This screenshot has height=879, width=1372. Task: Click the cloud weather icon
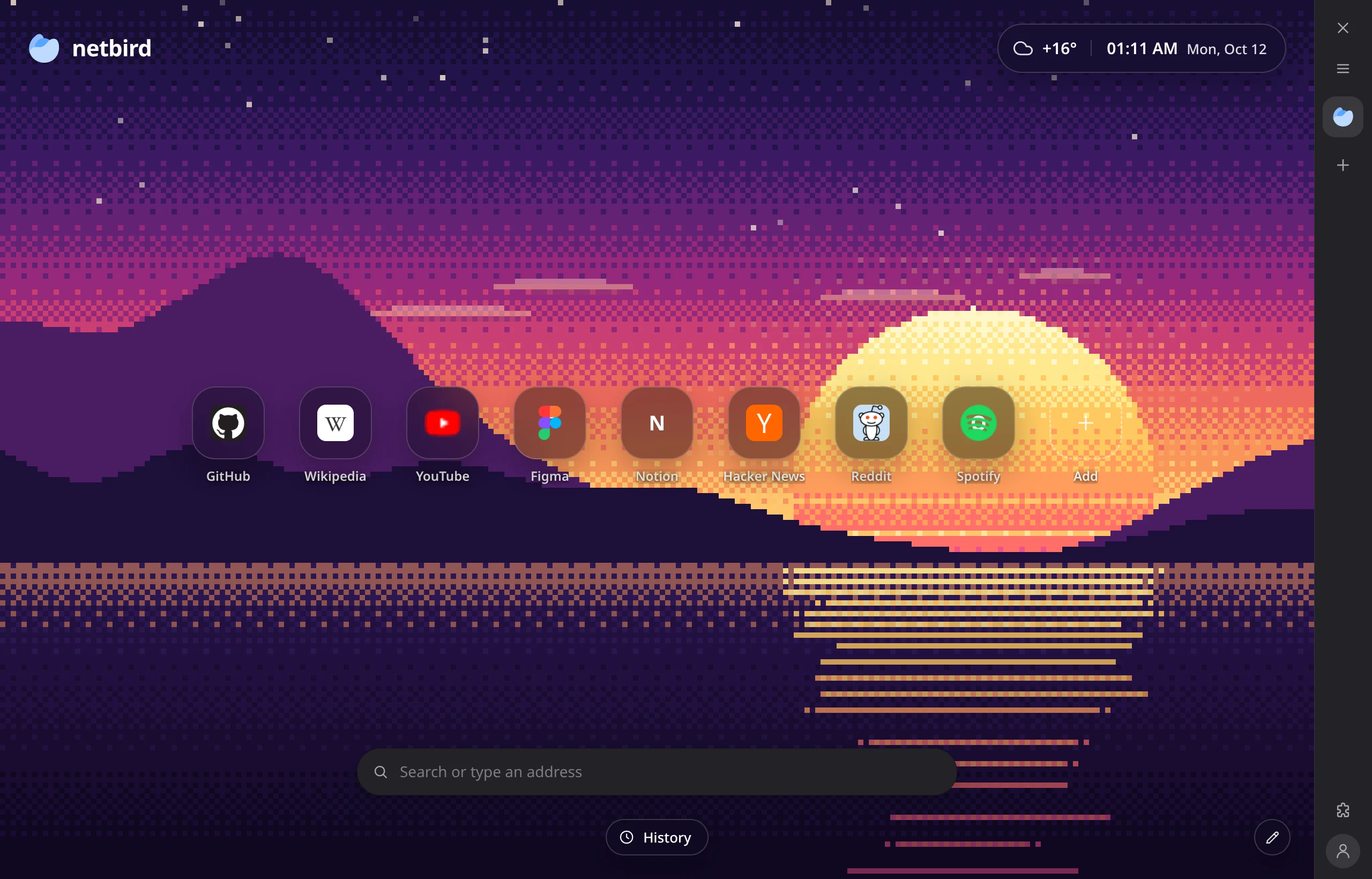point(1023,49)
